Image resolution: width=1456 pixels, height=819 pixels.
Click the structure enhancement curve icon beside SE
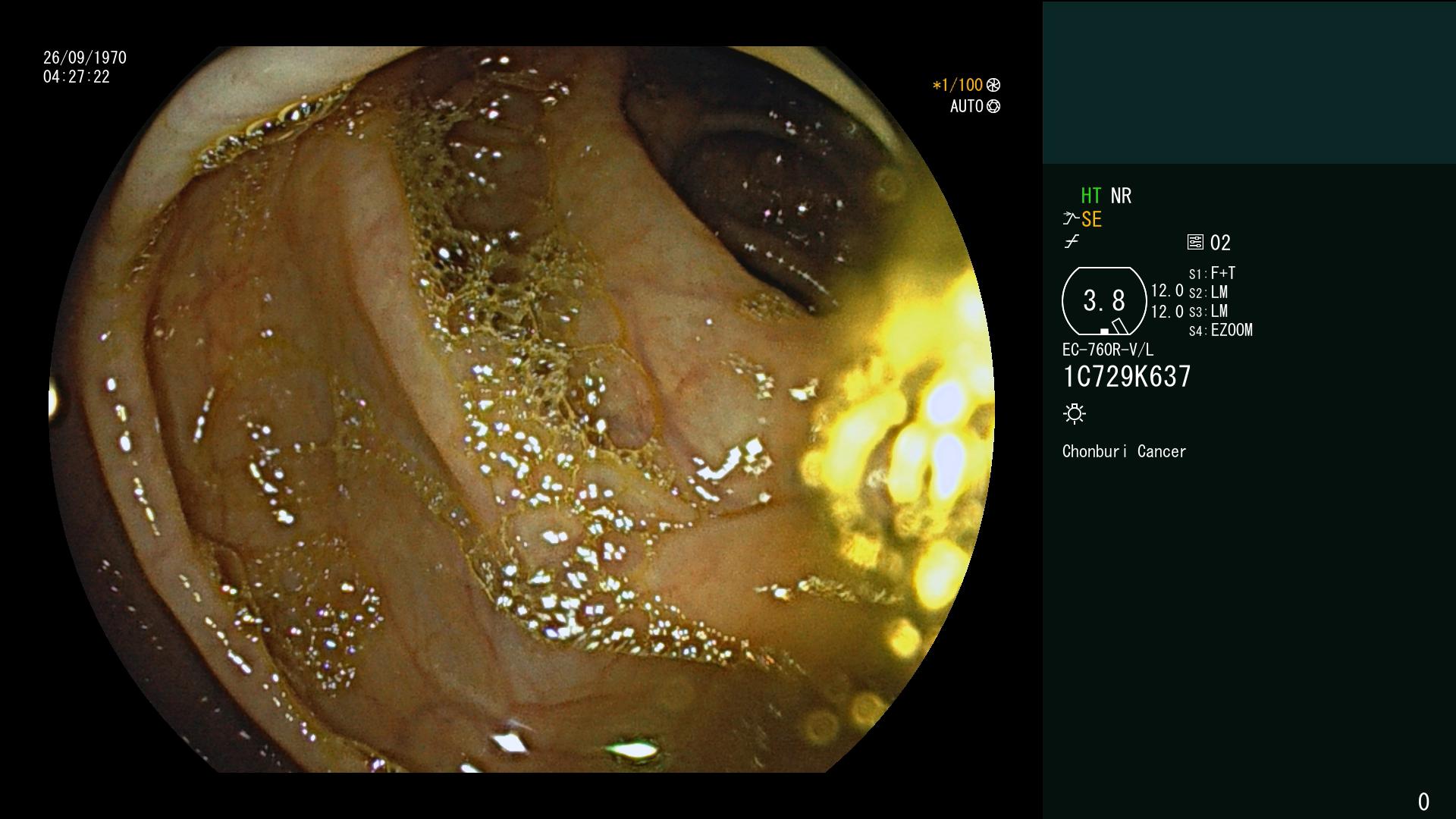click(1071, 219)
